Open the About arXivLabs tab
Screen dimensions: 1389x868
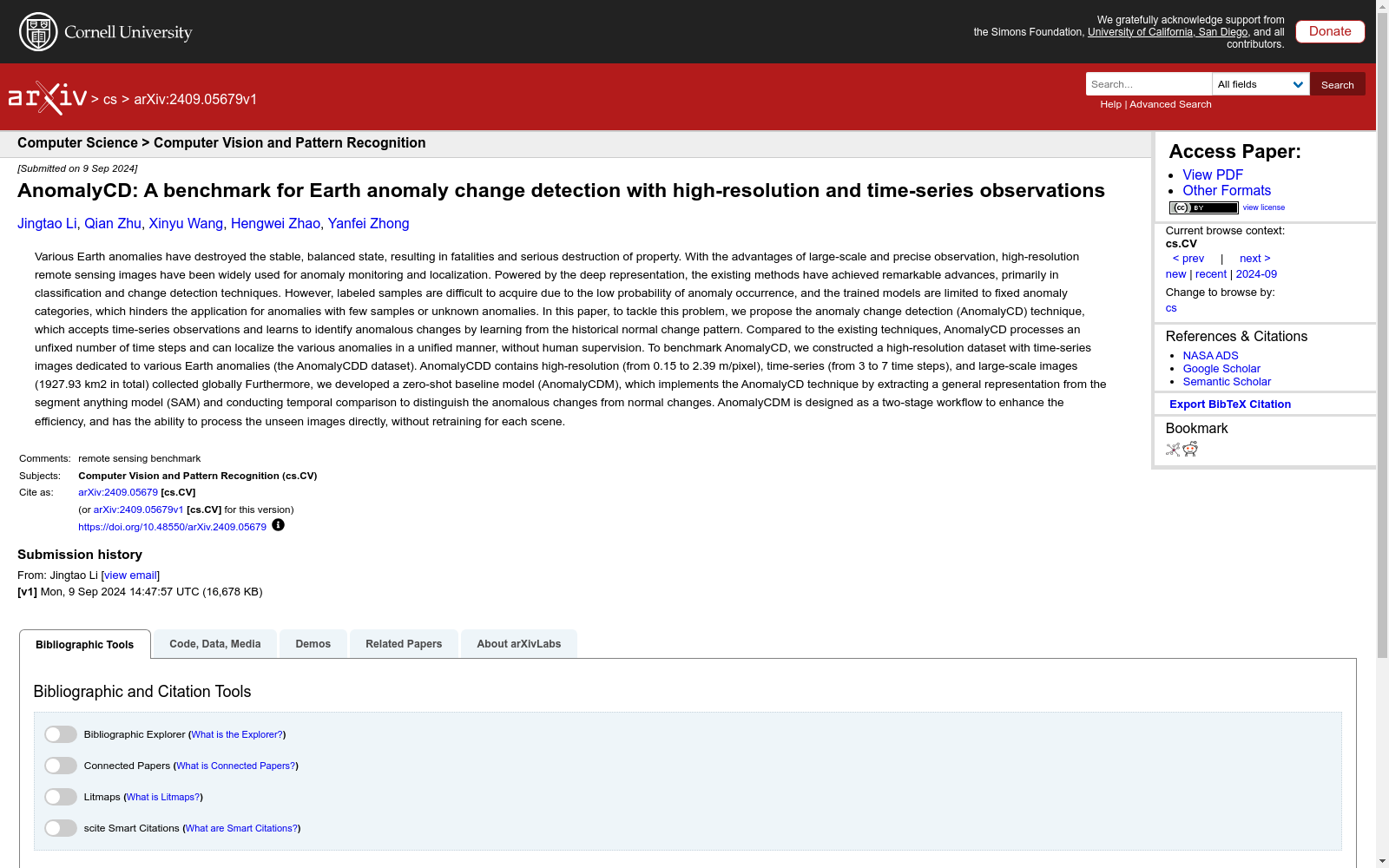pyautogui.click(x=519, y=644)
